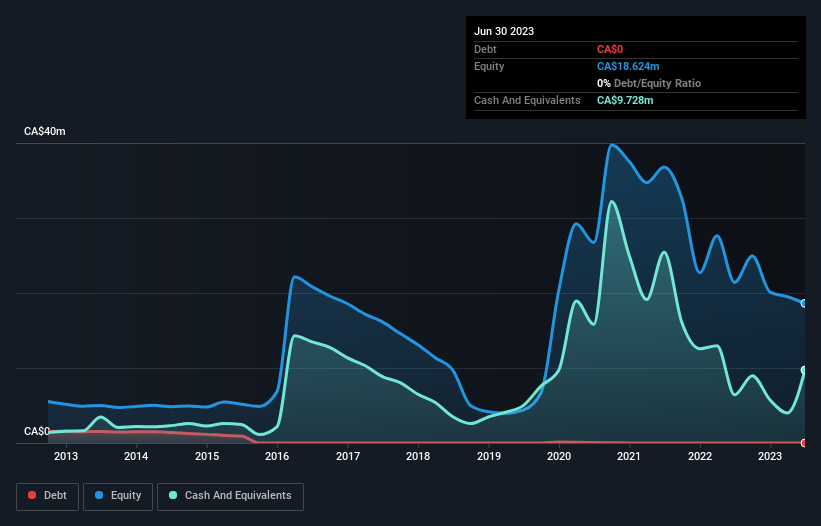
Task: Click the 2019 x-axis label
Action: [x=489, y=456]
